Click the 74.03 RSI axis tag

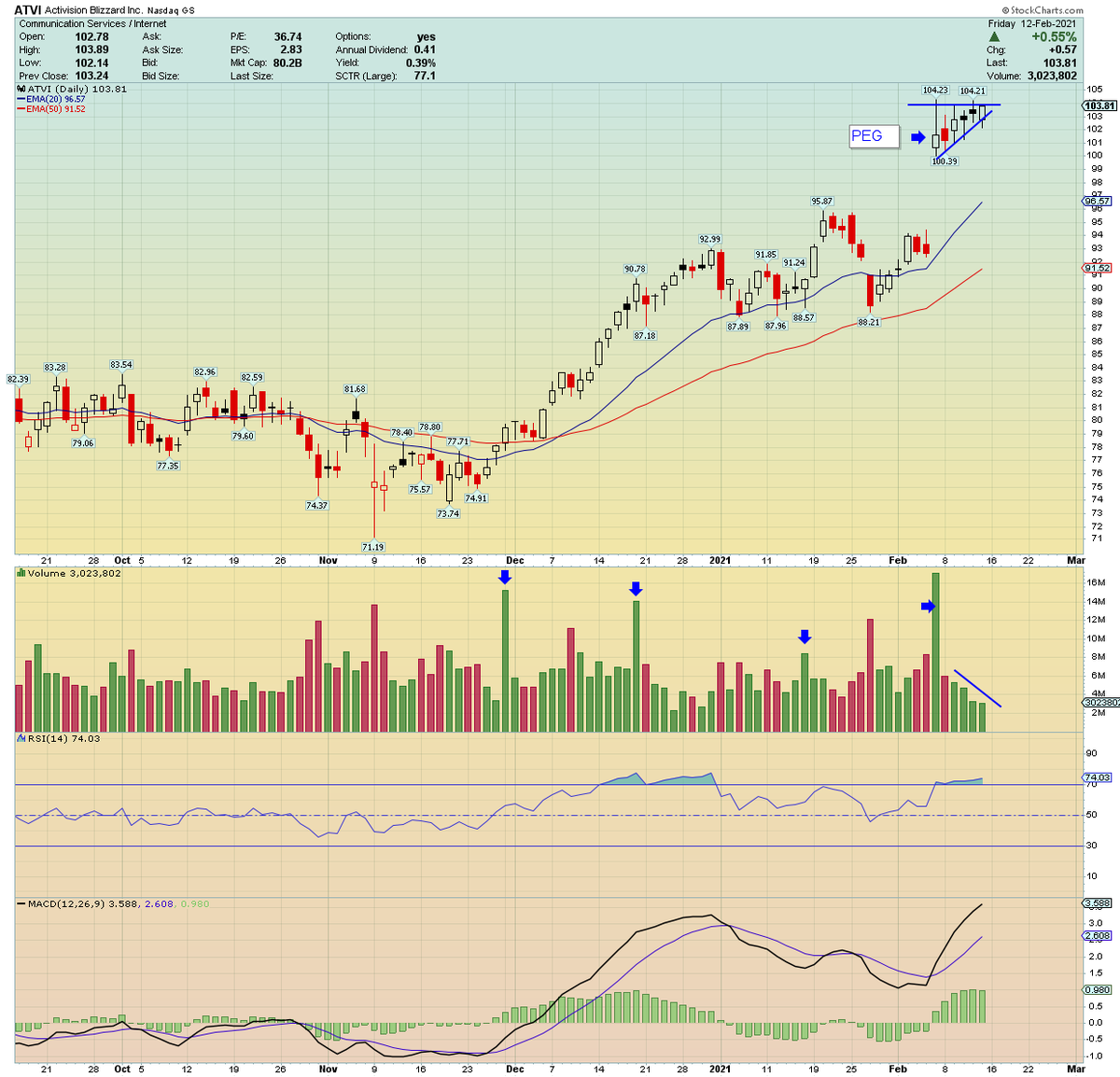coord(1097,777)
